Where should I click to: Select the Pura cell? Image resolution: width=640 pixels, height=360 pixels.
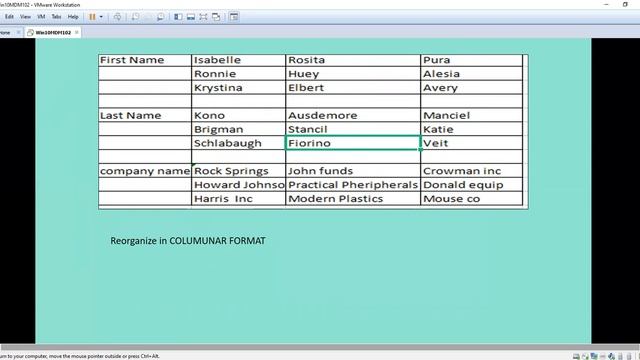pos(471,60)
